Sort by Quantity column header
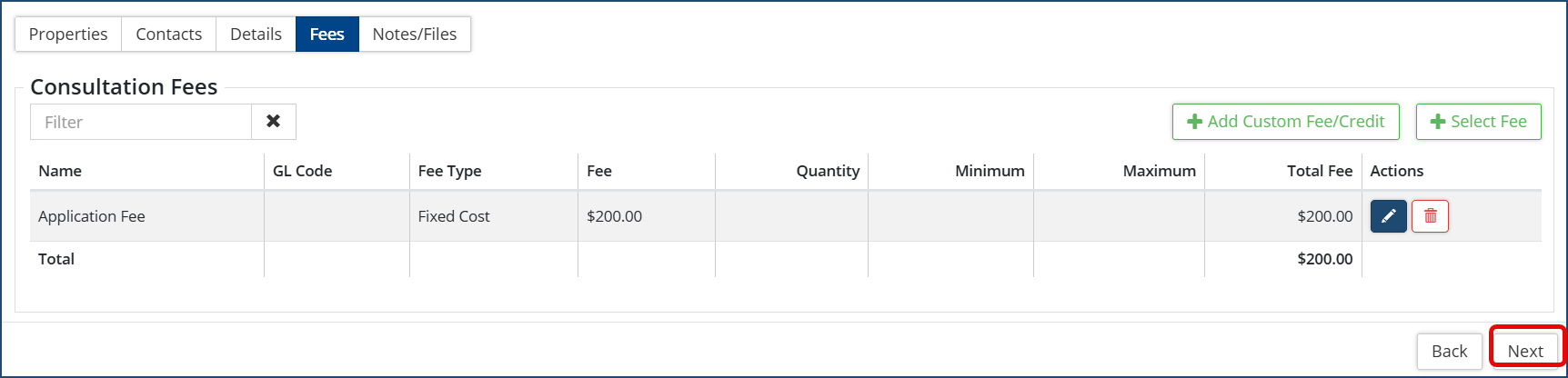 coord(827,171)
